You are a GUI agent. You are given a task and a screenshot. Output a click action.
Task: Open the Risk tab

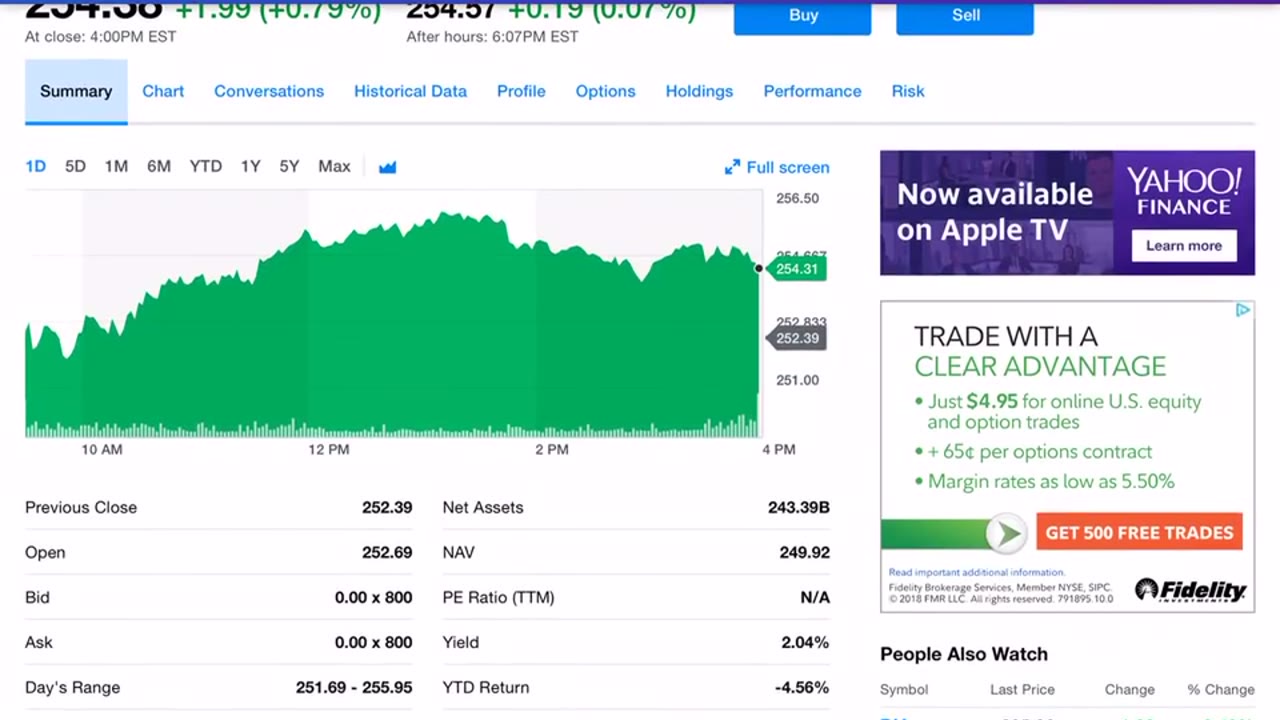[908, 91]
